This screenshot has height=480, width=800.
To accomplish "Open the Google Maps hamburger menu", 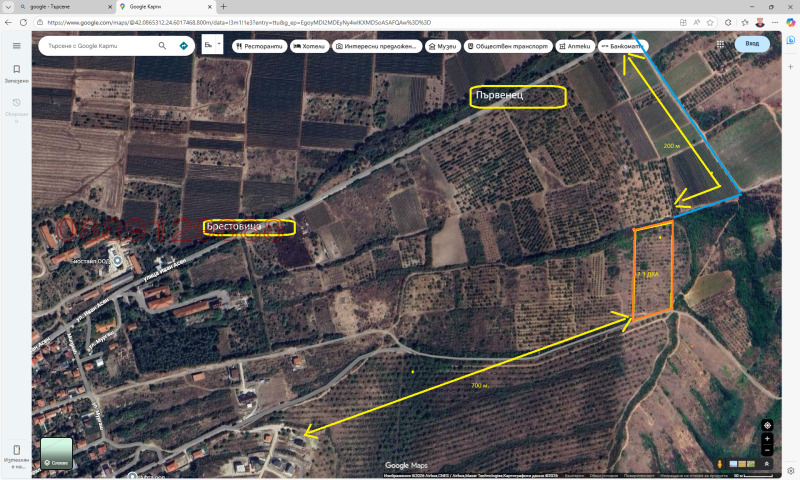I will coord(16,46).
